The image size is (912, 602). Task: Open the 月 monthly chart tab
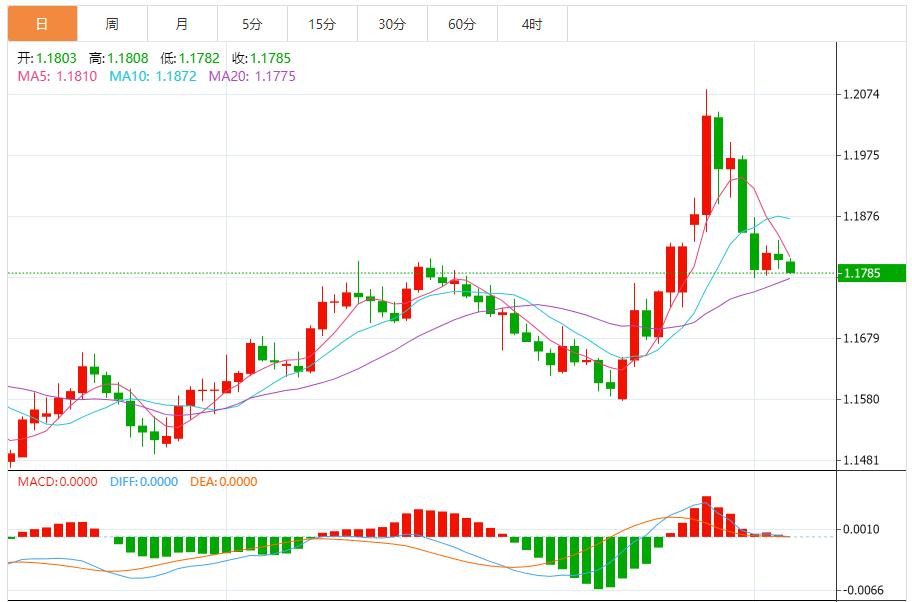[x=181, y=24]
